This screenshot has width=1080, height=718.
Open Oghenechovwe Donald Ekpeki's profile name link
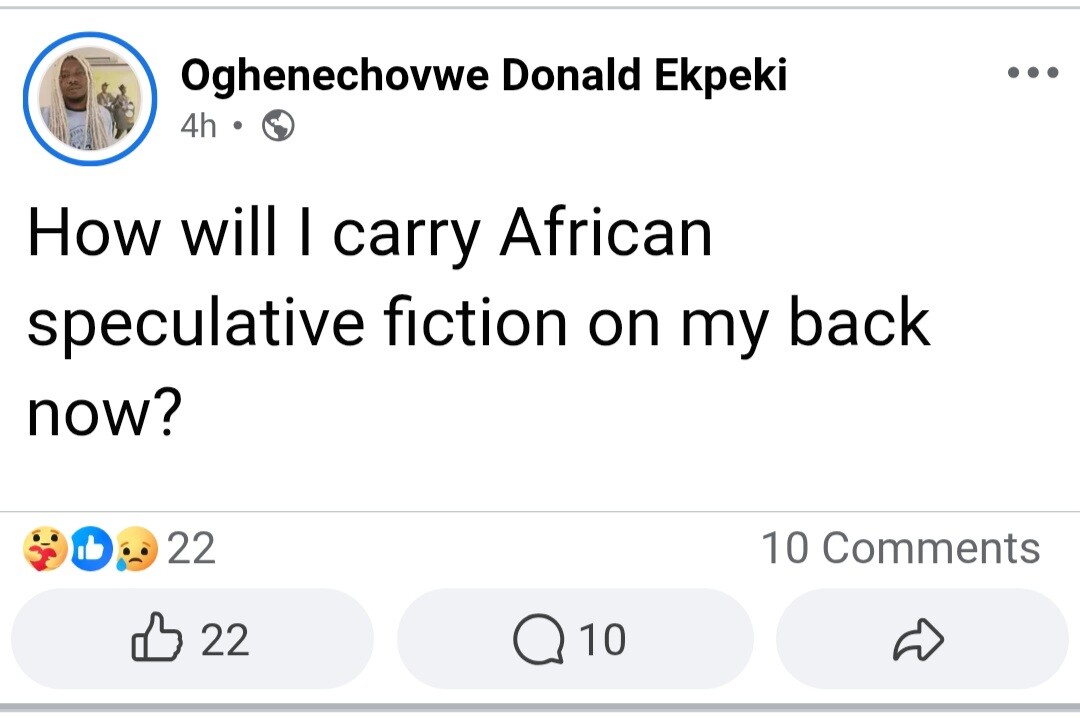(x=483, y=75)
